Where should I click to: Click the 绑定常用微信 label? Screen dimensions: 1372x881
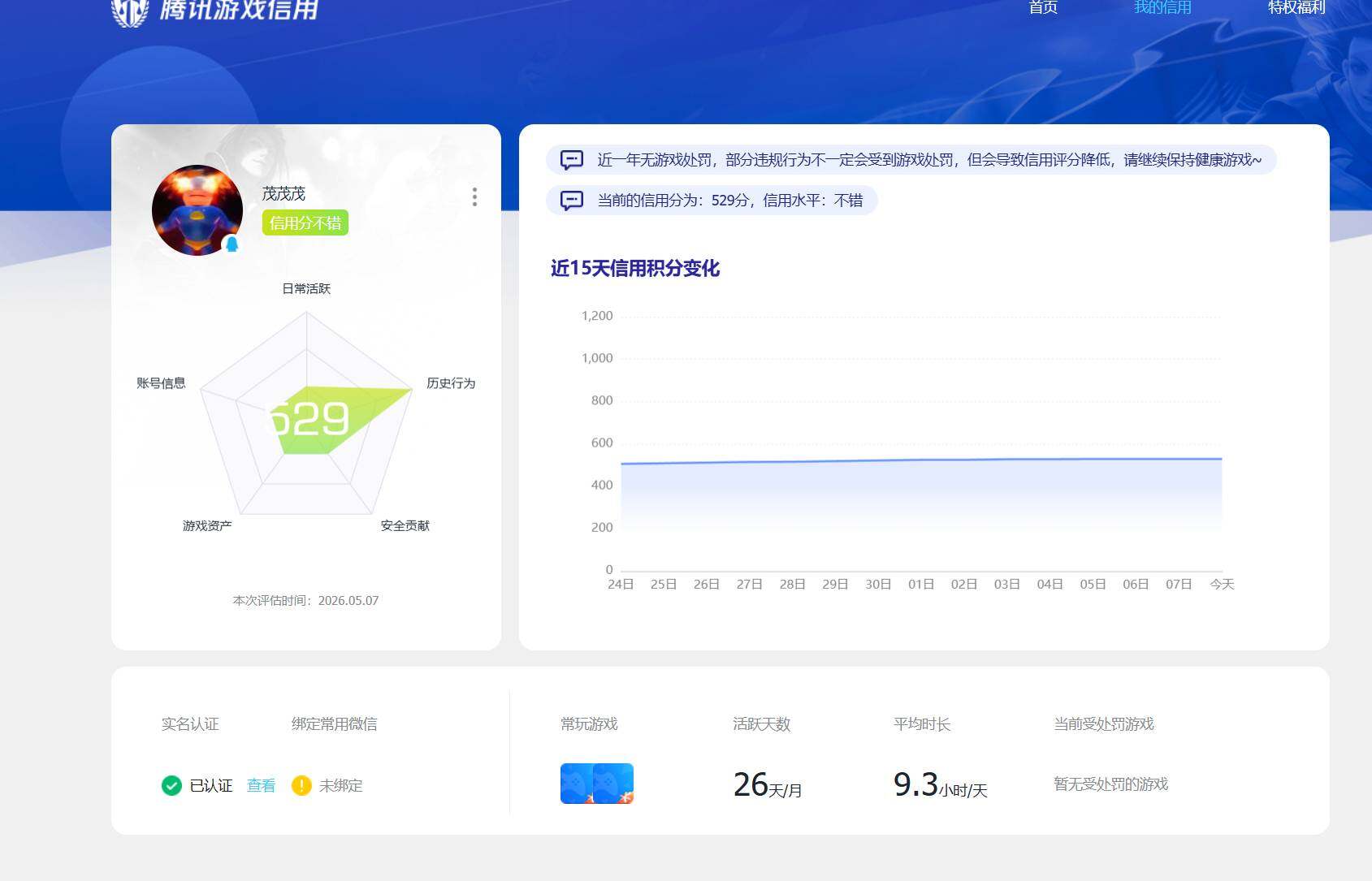click(334, 723)
